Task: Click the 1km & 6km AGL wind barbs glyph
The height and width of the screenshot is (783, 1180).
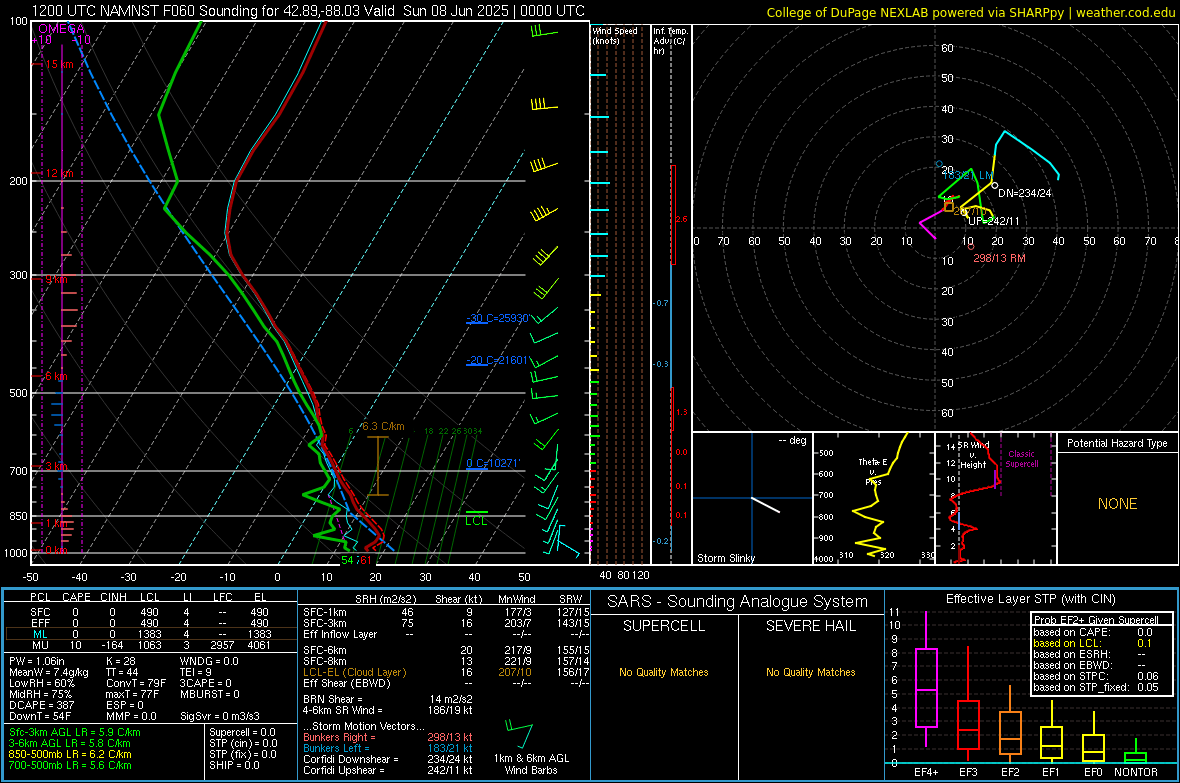Action: coord(519,733)
